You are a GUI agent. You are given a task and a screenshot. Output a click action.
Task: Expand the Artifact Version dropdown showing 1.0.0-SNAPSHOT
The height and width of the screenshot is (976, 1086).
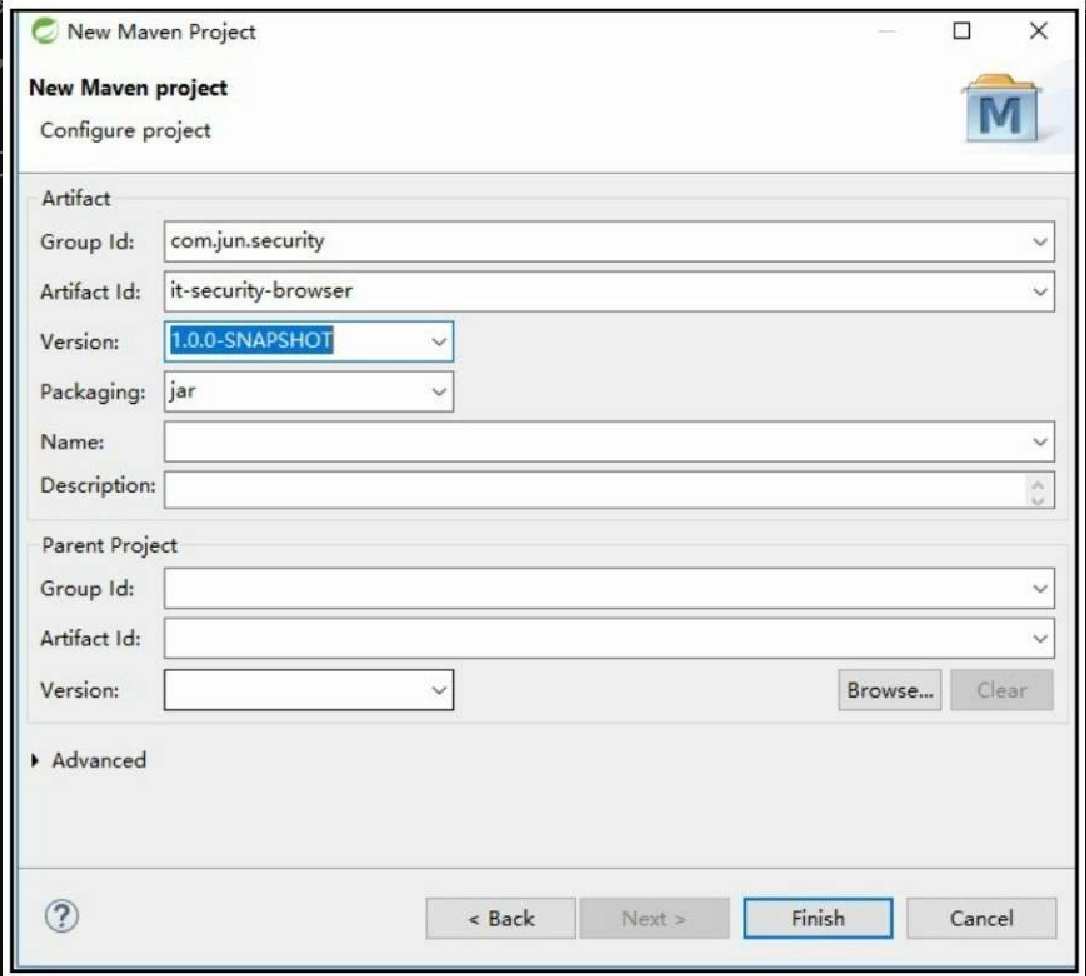point(438,341)
